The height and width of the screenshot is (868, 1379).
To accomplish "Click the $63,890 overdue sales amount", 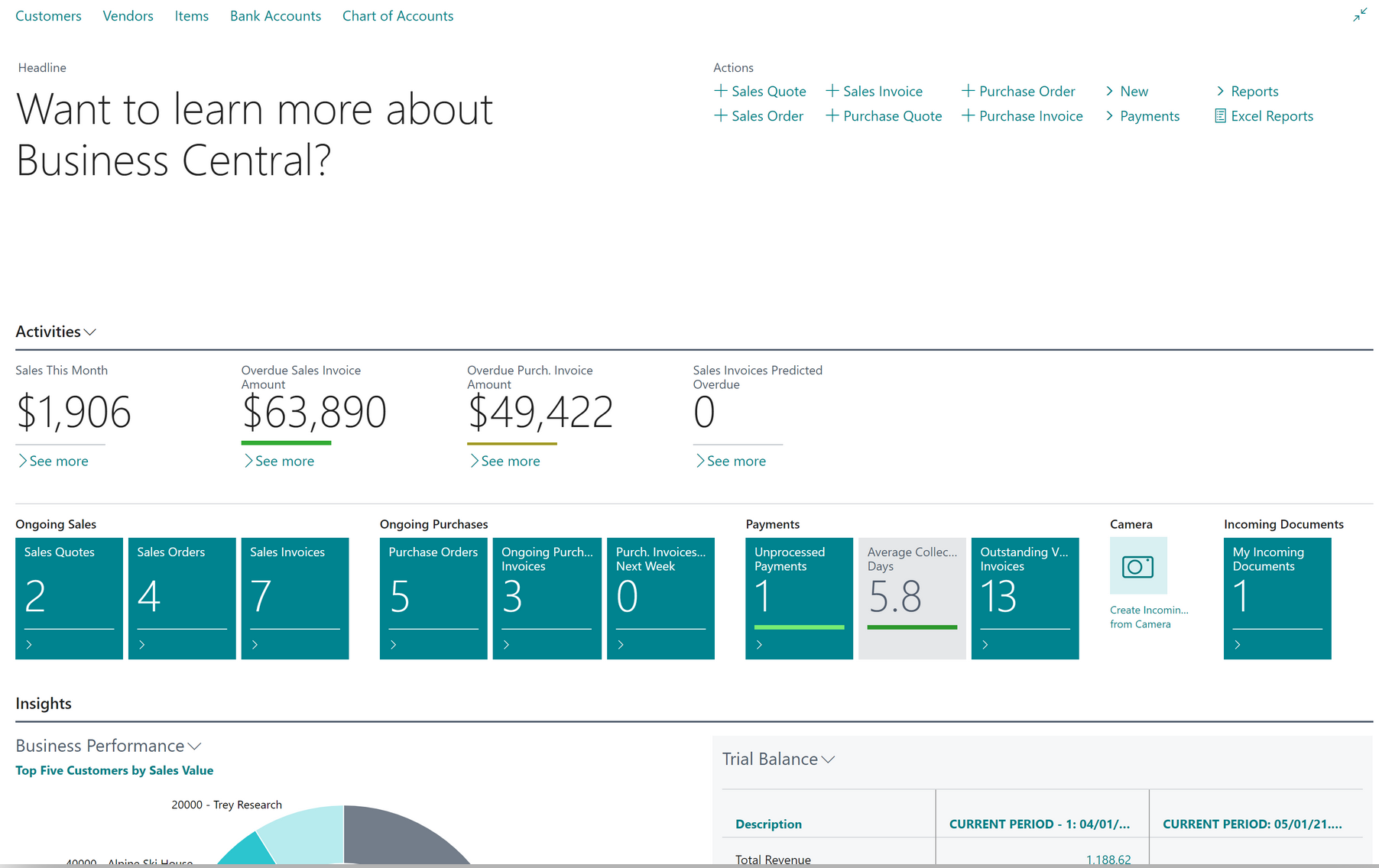I will click(314, 413).
